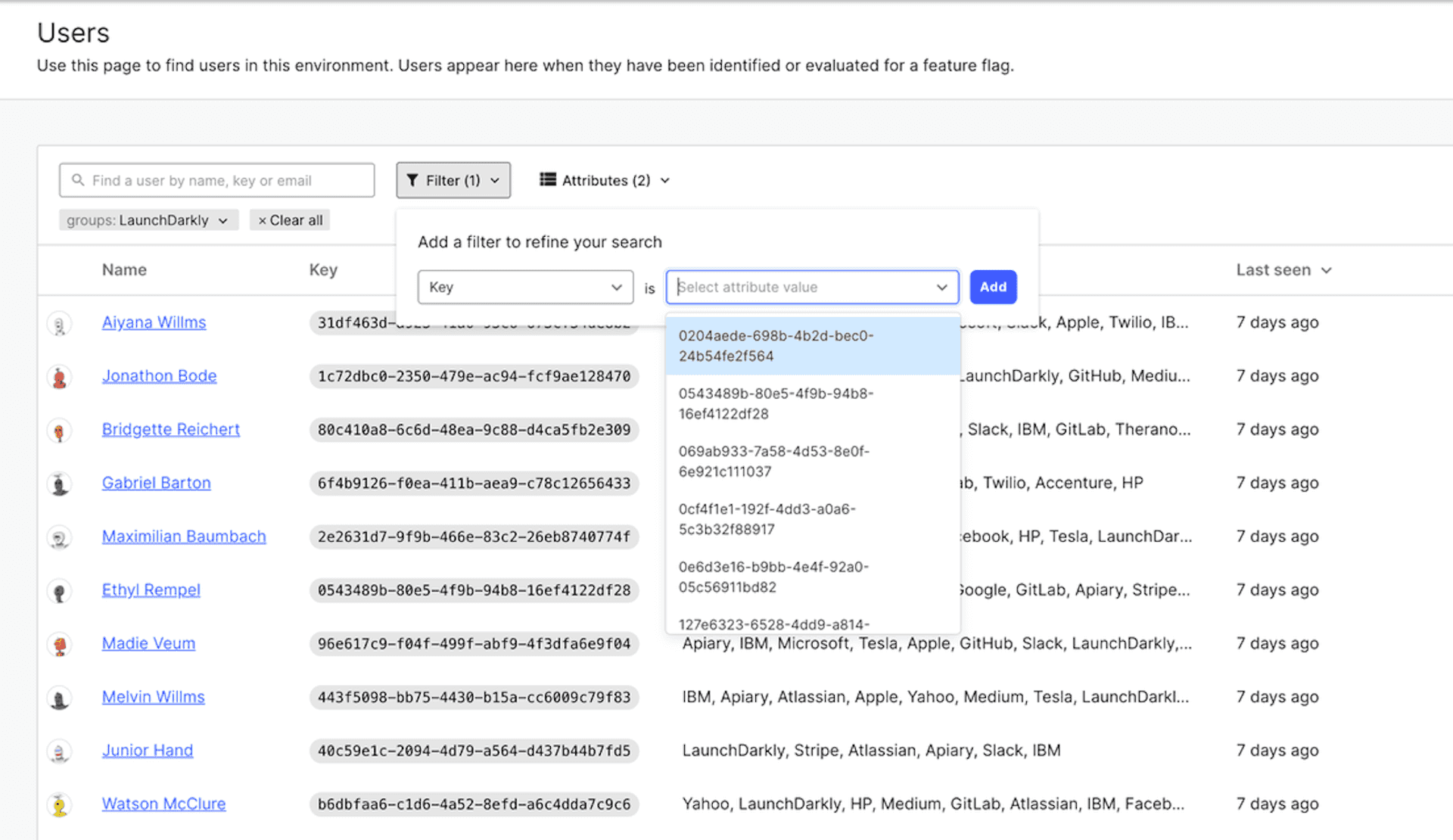The width and height of the screenshot is (1453, 840).
Task: Open the Filter (1) dropdown
Action: click(453, 180)
